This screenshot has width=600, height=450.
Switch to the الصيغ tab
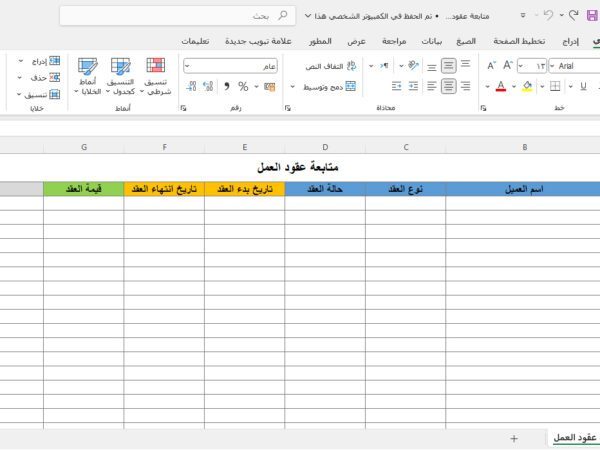[466, 41]
